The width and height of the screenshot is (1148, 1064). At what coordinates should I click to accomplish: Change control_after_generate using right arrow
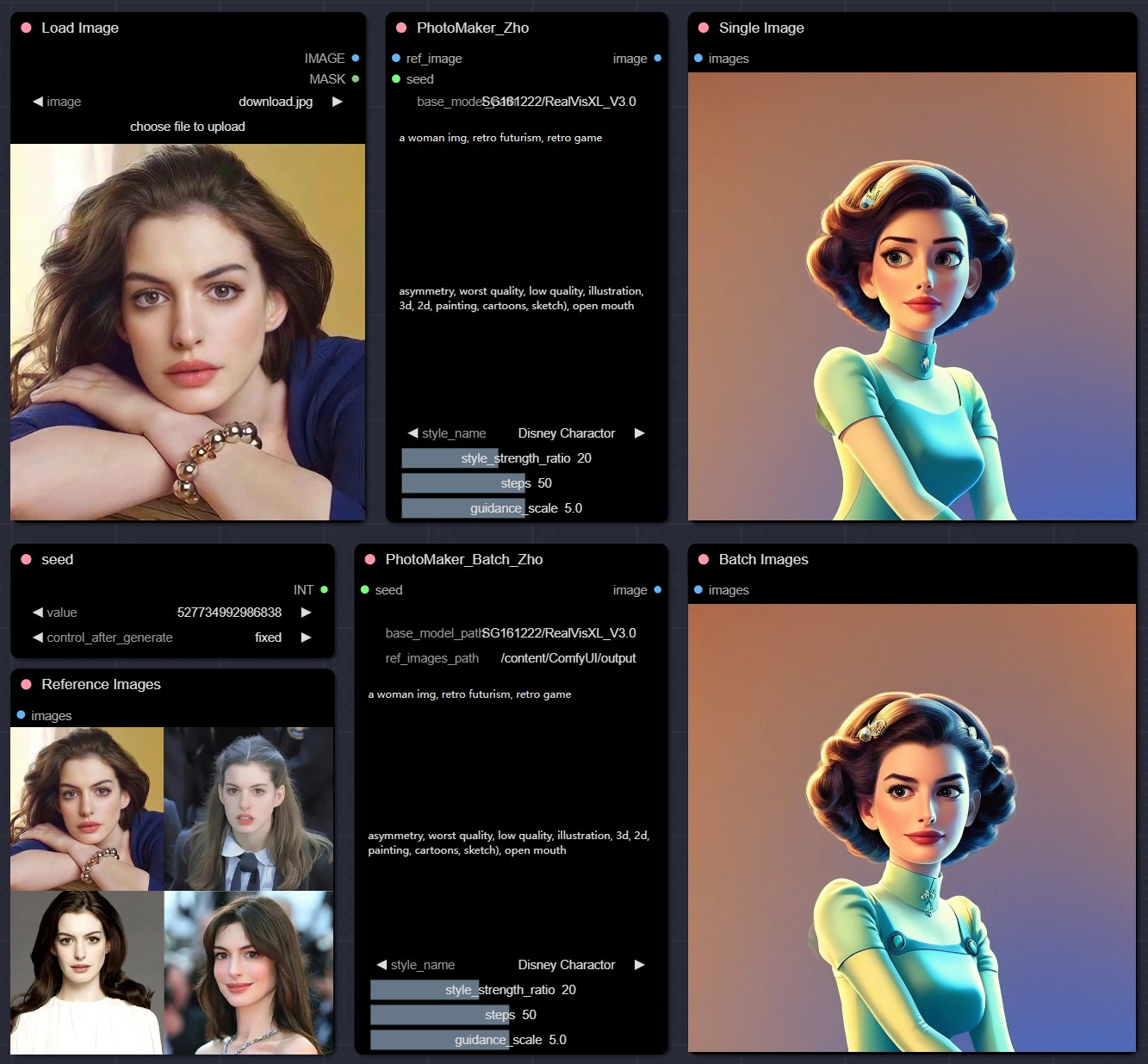coord(306,638)
